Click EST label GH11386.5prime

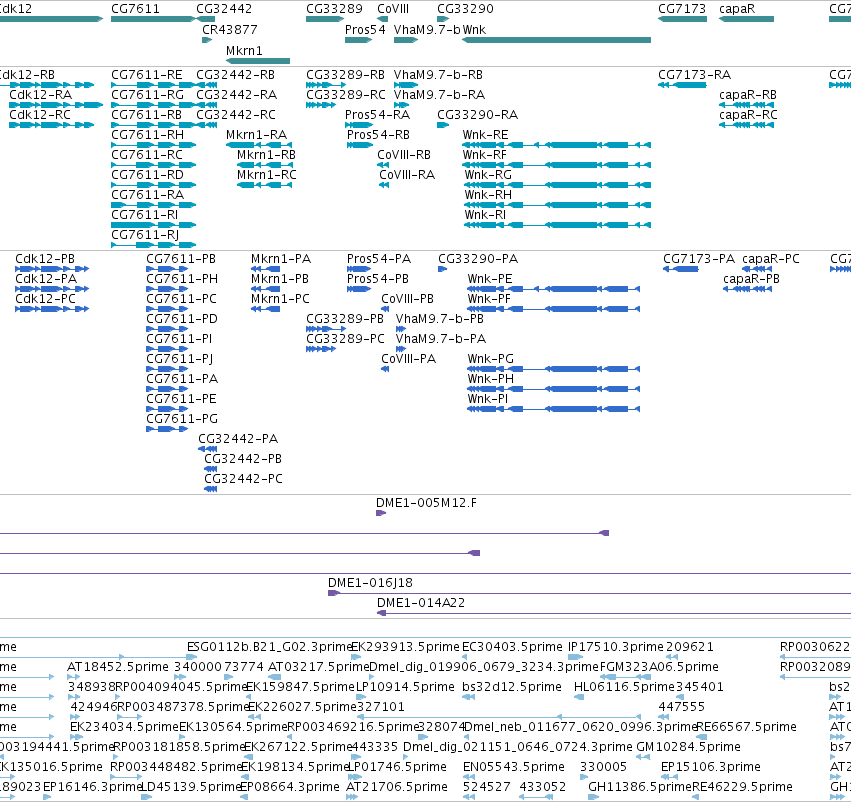[640, 787]
